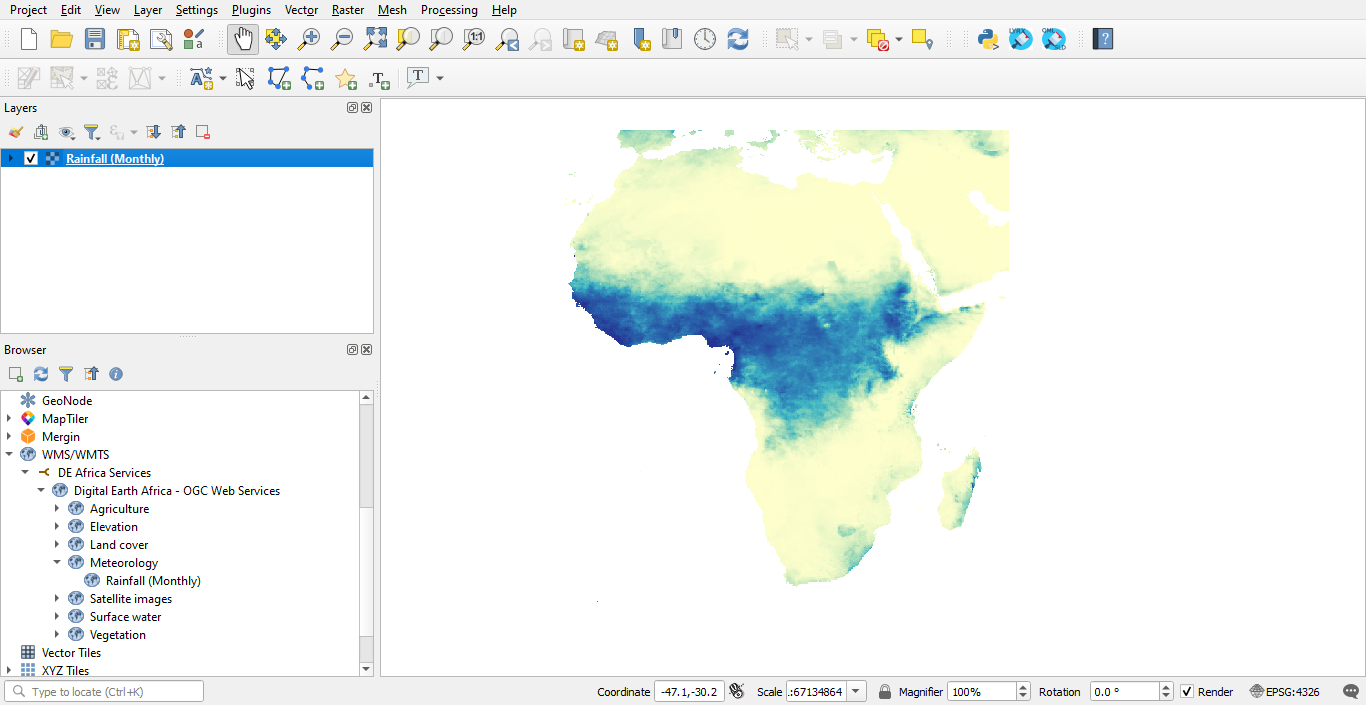Uncheck the Rainfall (Monthly) layer visibility
Screen dimensions: 1366x705
(31, 158)
